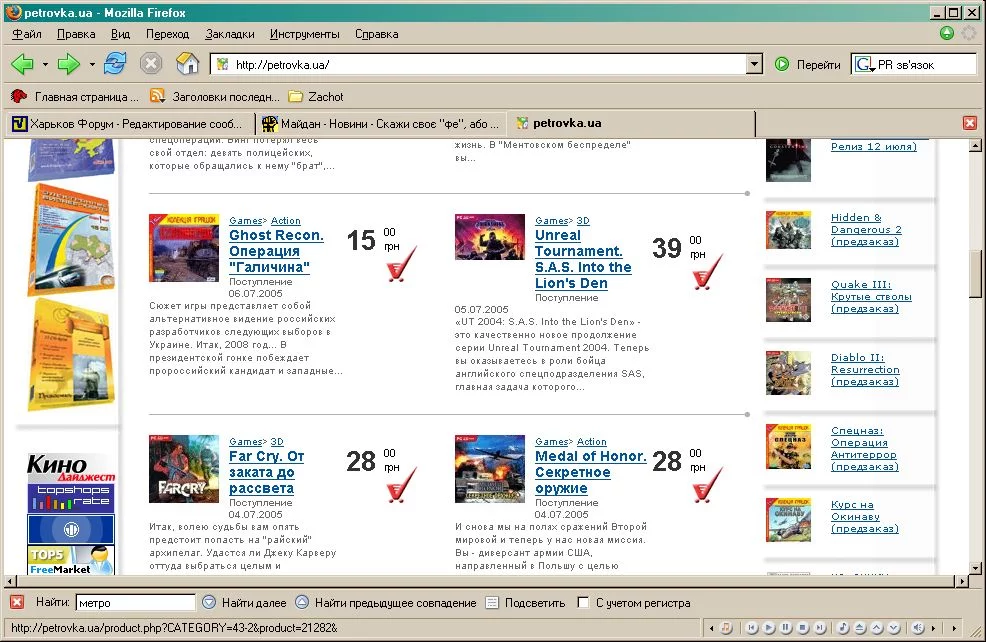Click the Highlight (Подсветить) icon
This screenshot has width=986, height=642.
492,602
